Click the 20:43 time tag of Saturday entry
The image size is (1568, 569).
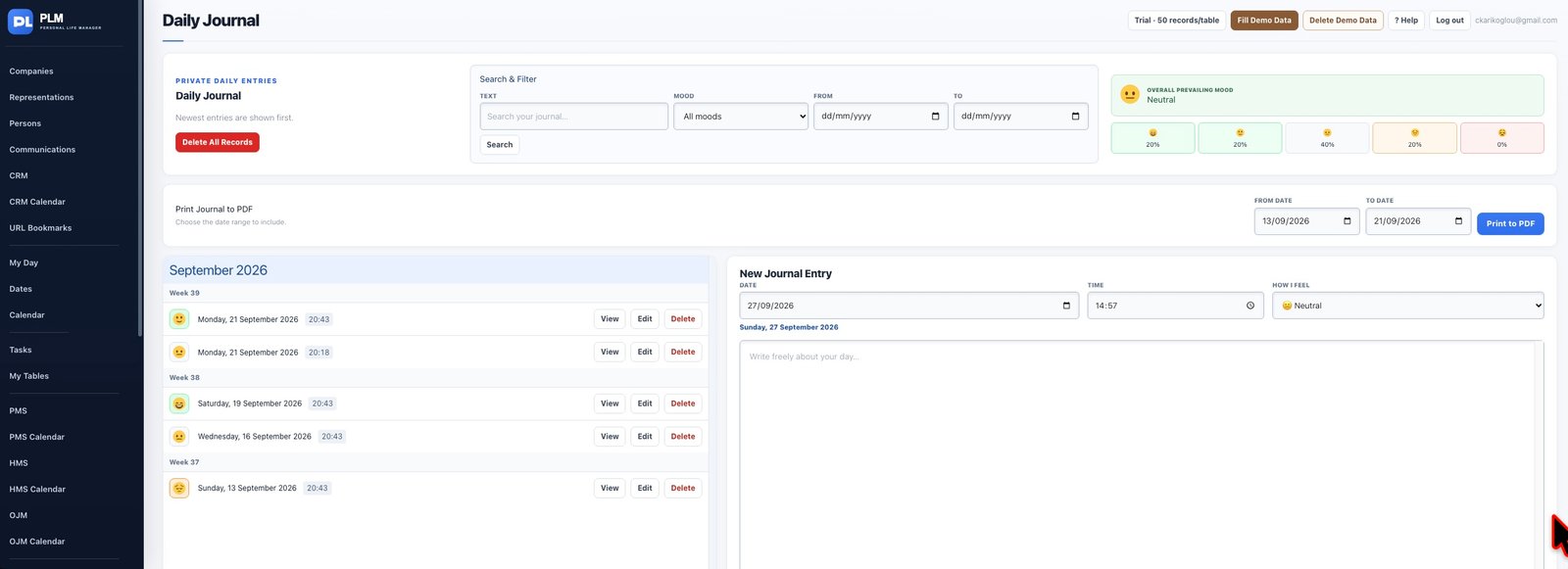point(322,403)
